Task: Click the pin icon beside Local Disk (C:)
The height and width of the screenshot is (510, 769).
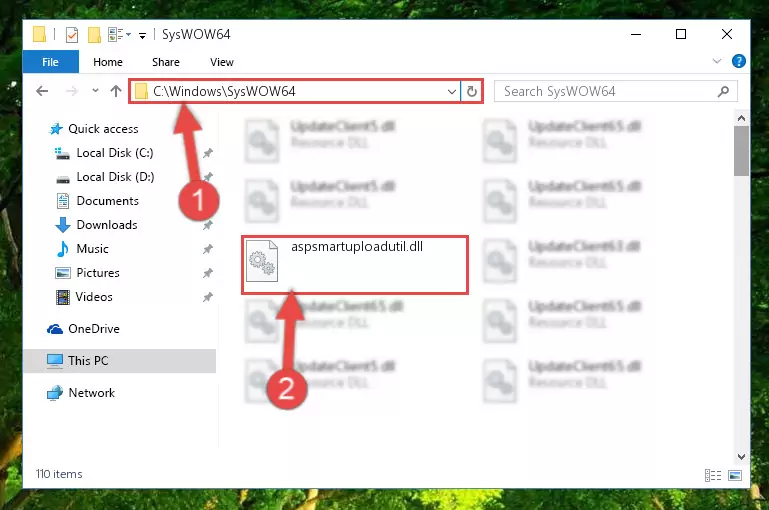Action: pos(208,153)
